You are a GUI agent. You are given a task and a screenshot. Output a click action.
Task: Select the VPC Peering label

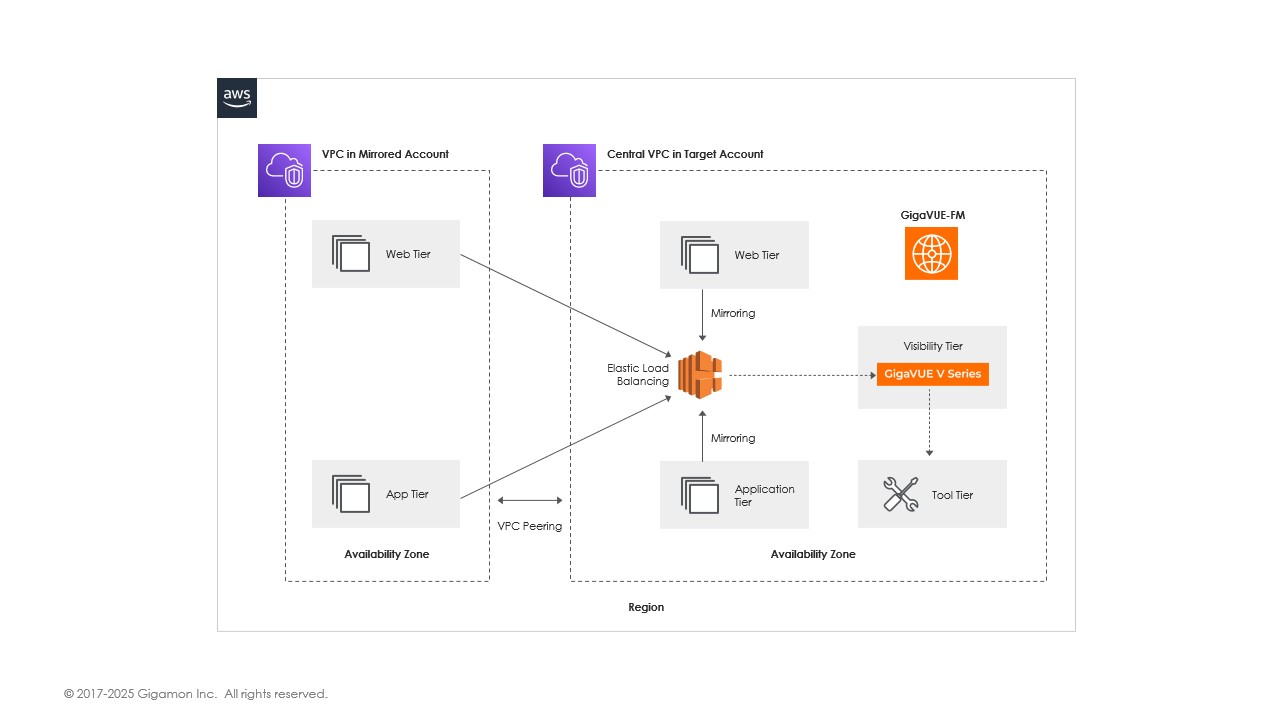coord(530,526)
